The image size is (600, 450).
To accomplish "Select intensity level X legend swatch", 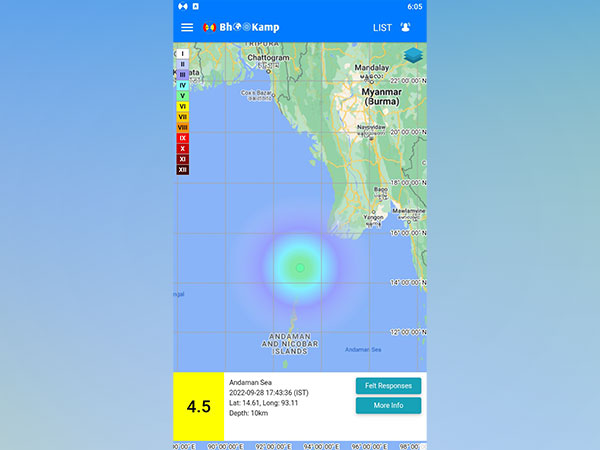I will click(183, 148).
